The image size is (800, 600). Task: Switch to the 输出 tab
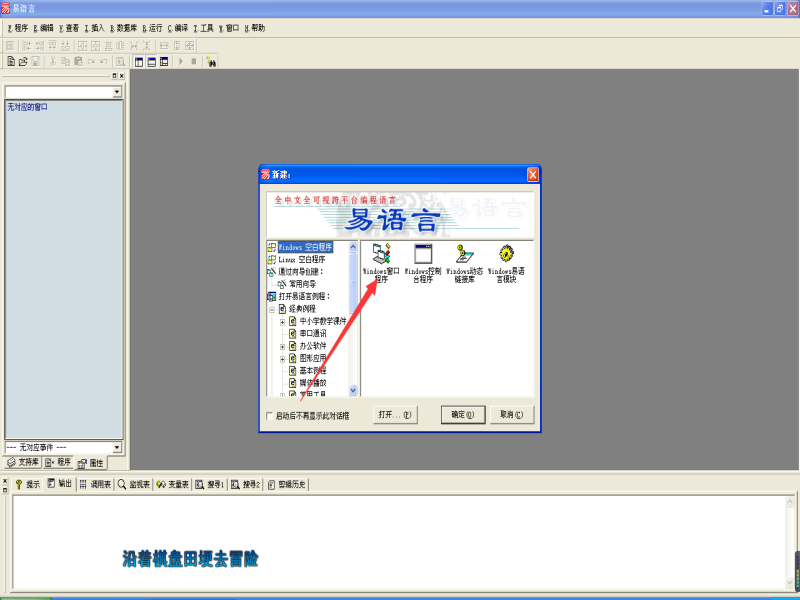click(x=60, y=484)
